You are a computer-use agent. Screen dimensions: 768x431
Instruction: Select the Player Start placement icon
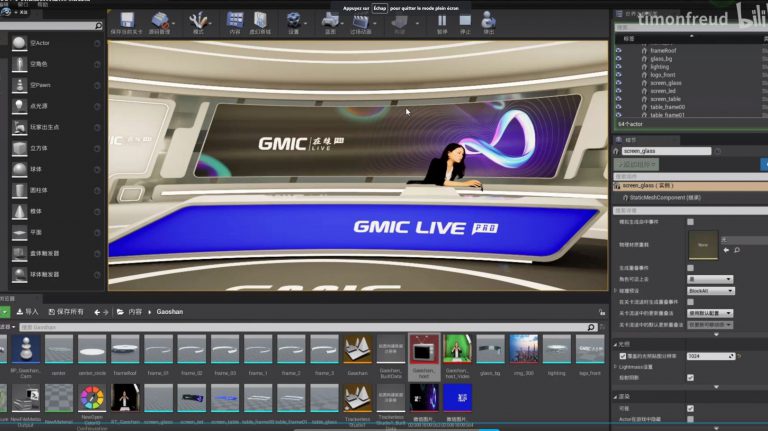coord(20,127)
